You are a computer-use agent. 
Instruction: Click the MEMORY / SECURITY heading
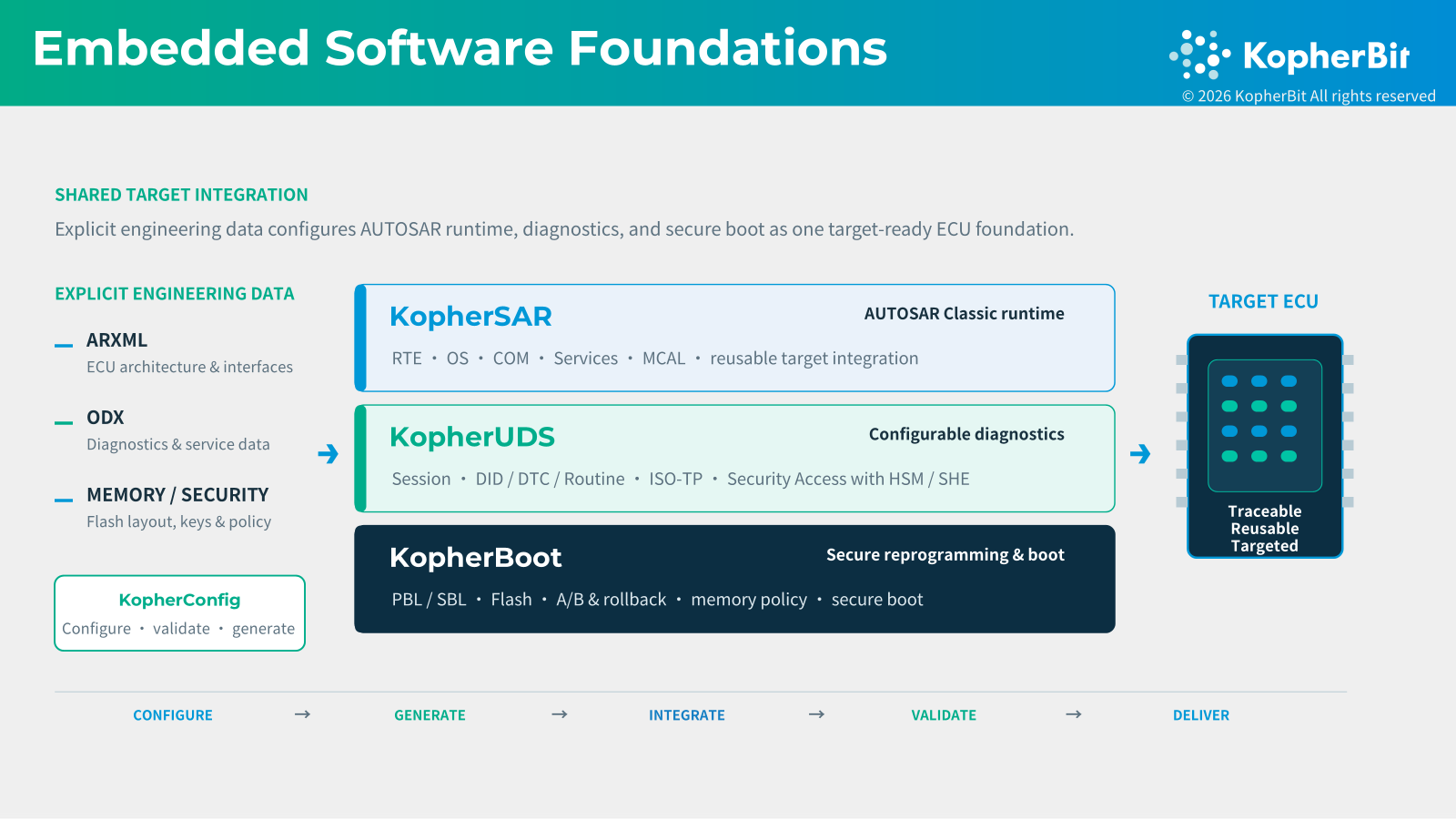pos(177,495)
